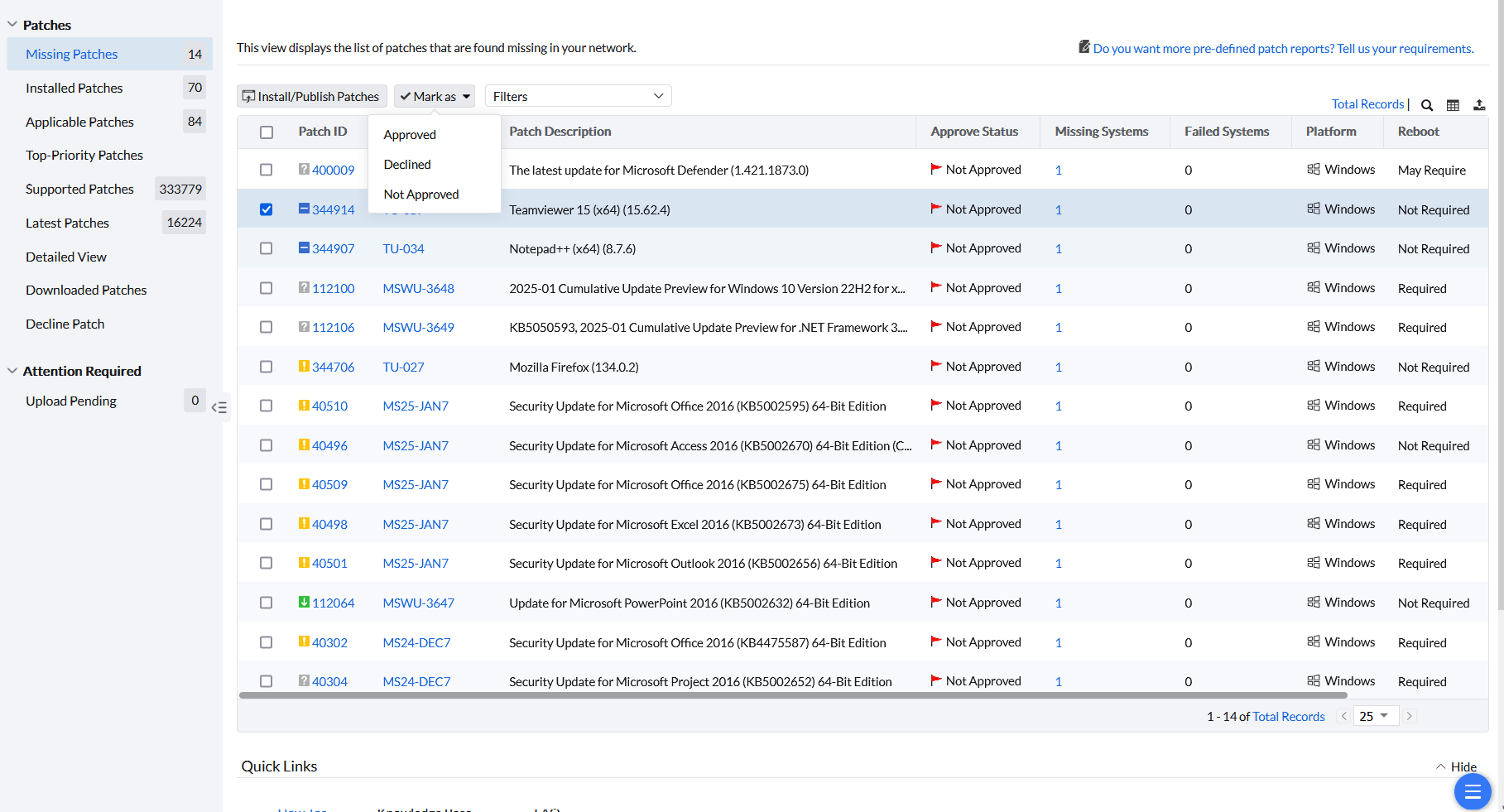Select all patches with header checkbox
This screenshot has width=1504, height=812.
coord(266,132)
